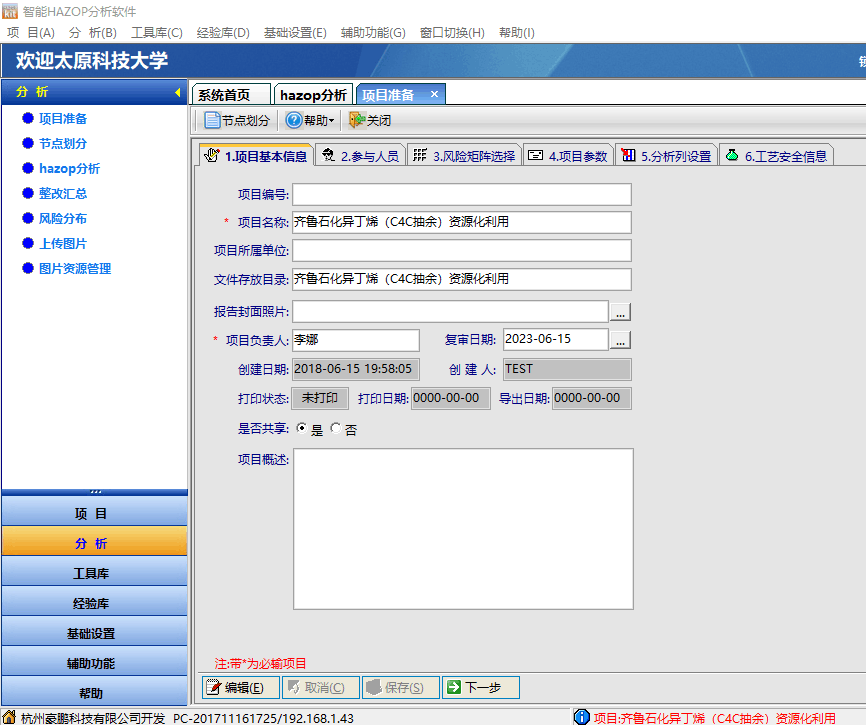Click the 下一步 button
Screen dimensions: 866x725
coord(480,687)
